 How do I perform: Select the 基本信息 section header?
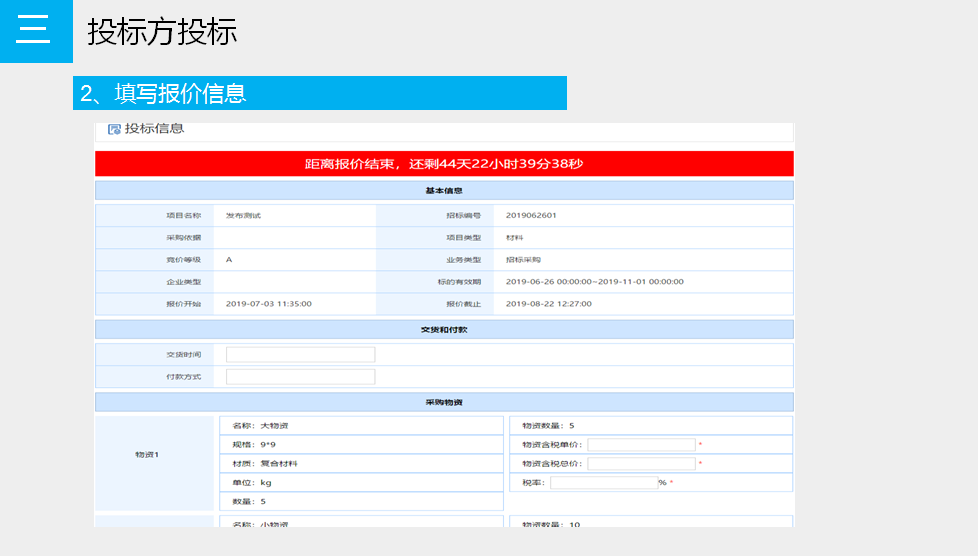click(444, 191)
